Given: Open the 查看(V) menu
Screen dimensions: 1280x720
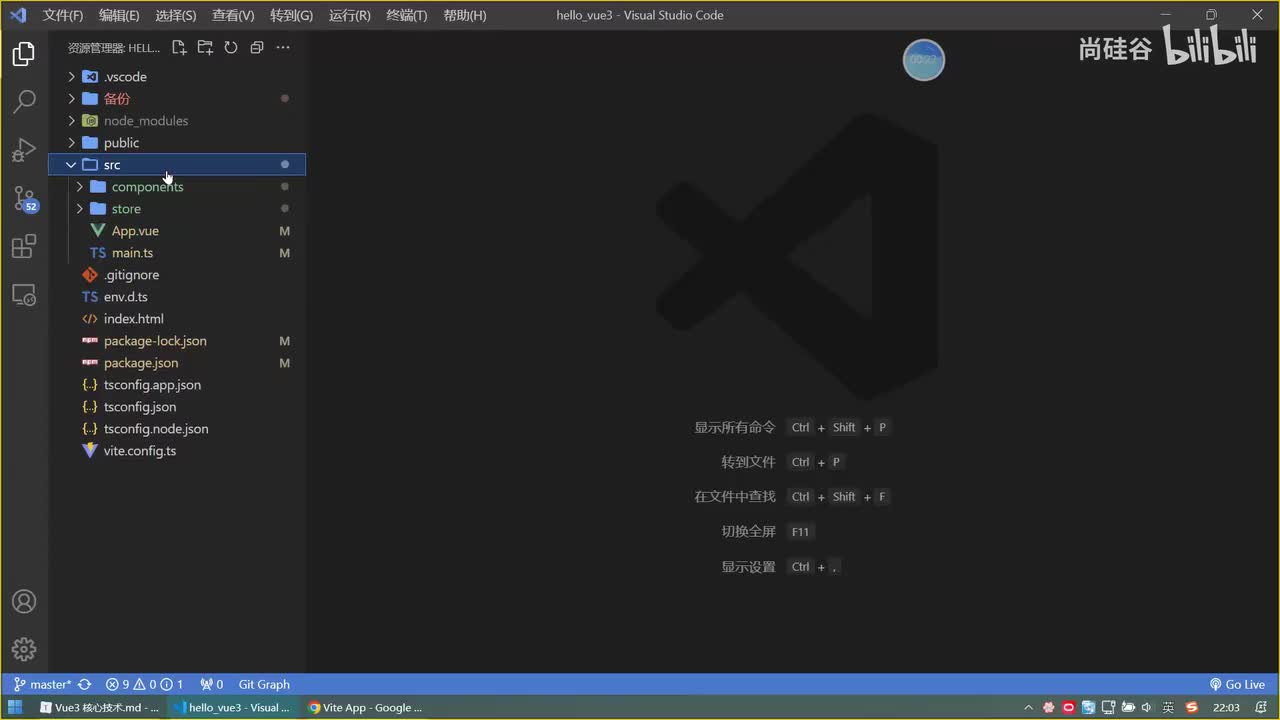Looking at the screenshot, I should 233,15.
